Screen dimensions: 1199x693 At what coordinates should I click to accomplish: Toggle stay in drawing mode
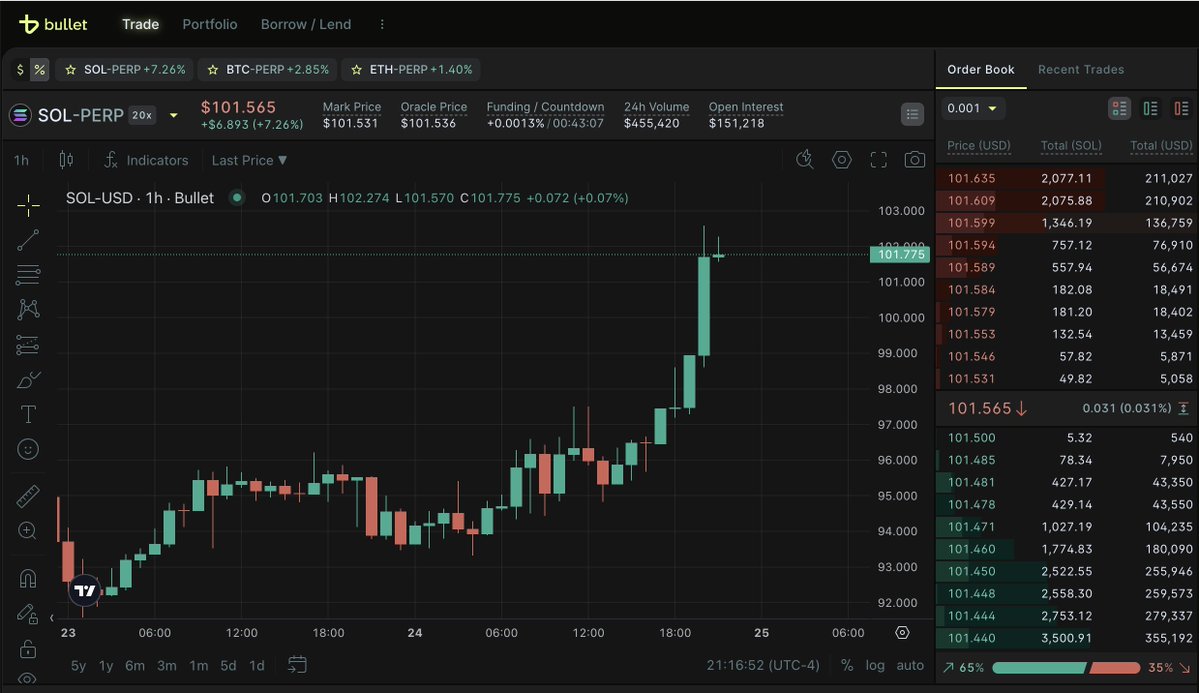click(x=28, y=614)
